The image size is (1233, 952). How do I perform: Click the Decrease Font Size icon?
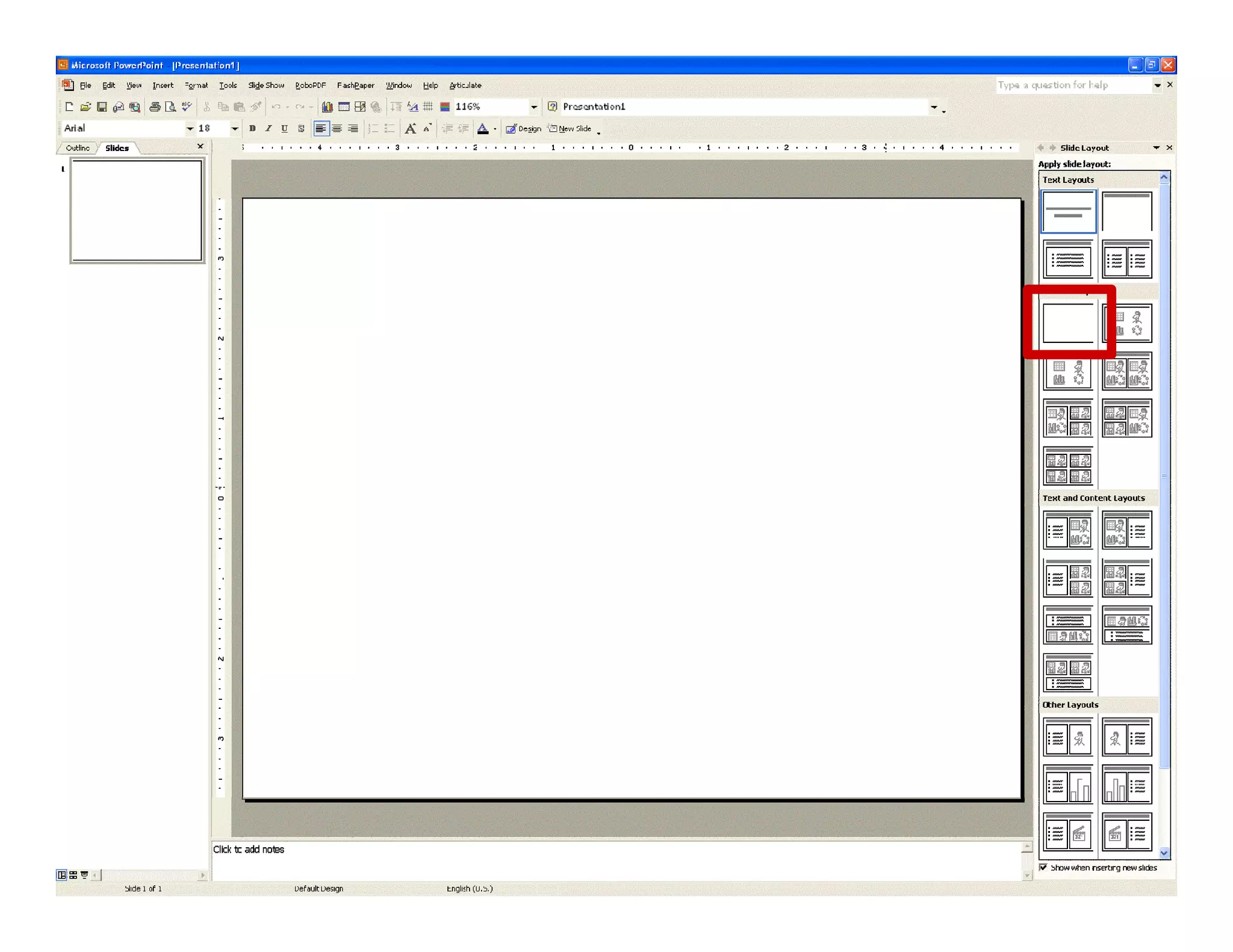427,128
